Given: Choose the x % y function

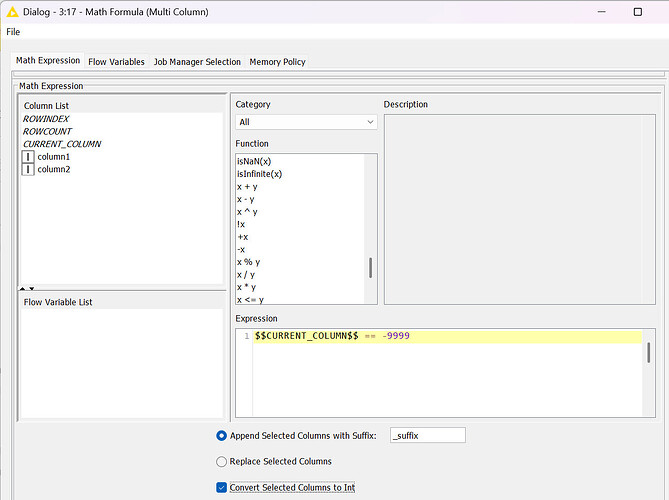Looking at the screenshot, I should [248, 262].
